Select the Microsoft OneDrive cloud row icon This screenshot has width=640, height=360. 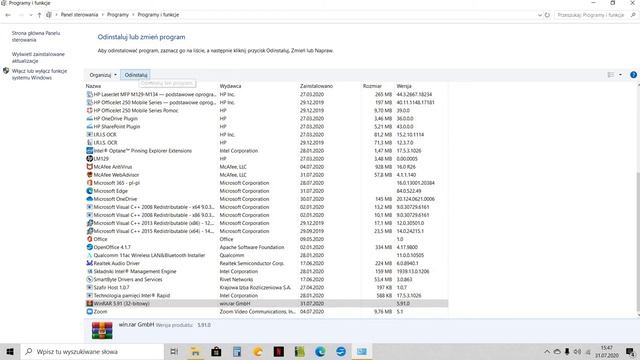[x=89, y=199]
